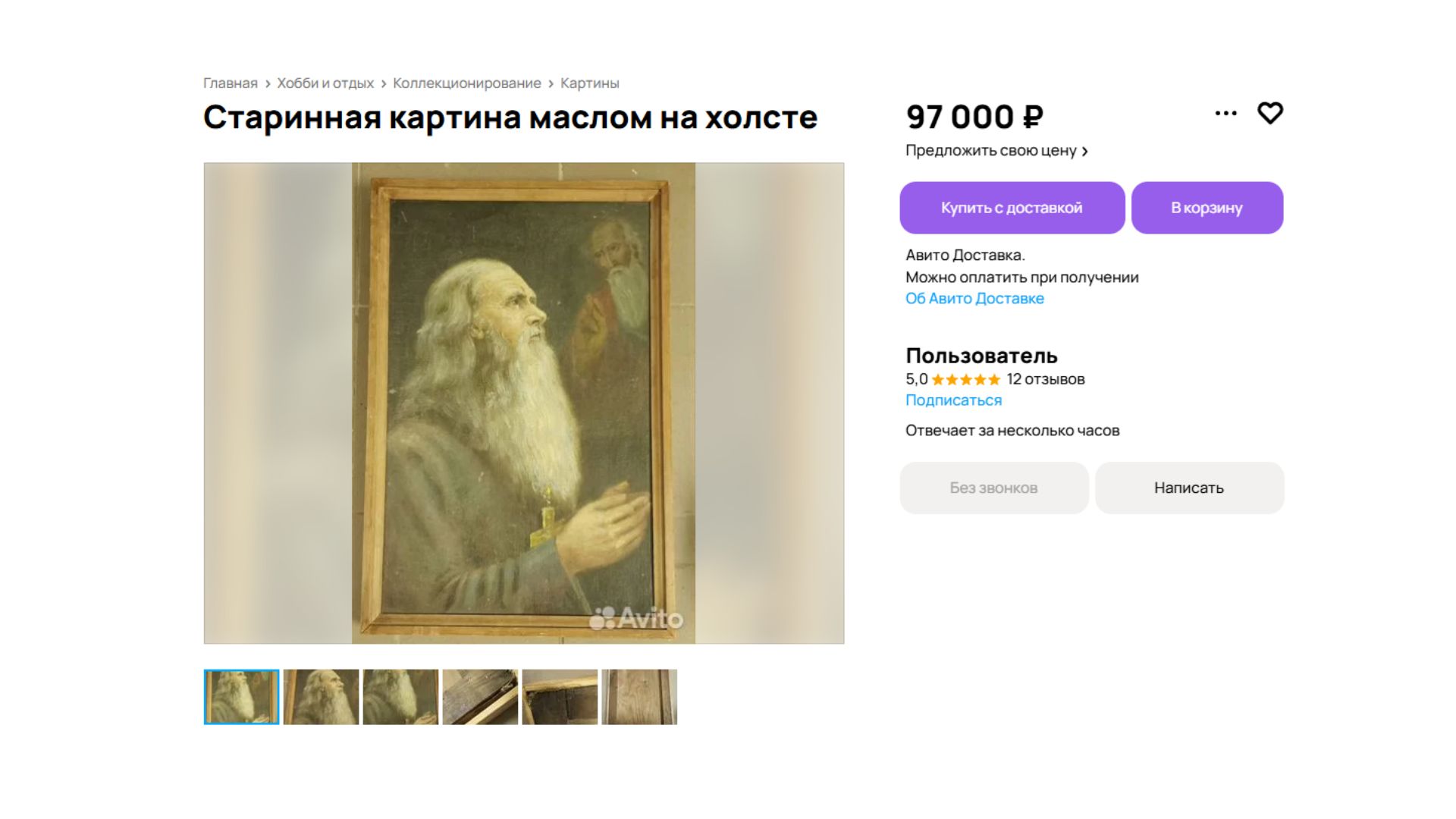Open the '12 отзывов' reviews link
The width and height of the screenshot is (1456, 819).
point(1046,380)
